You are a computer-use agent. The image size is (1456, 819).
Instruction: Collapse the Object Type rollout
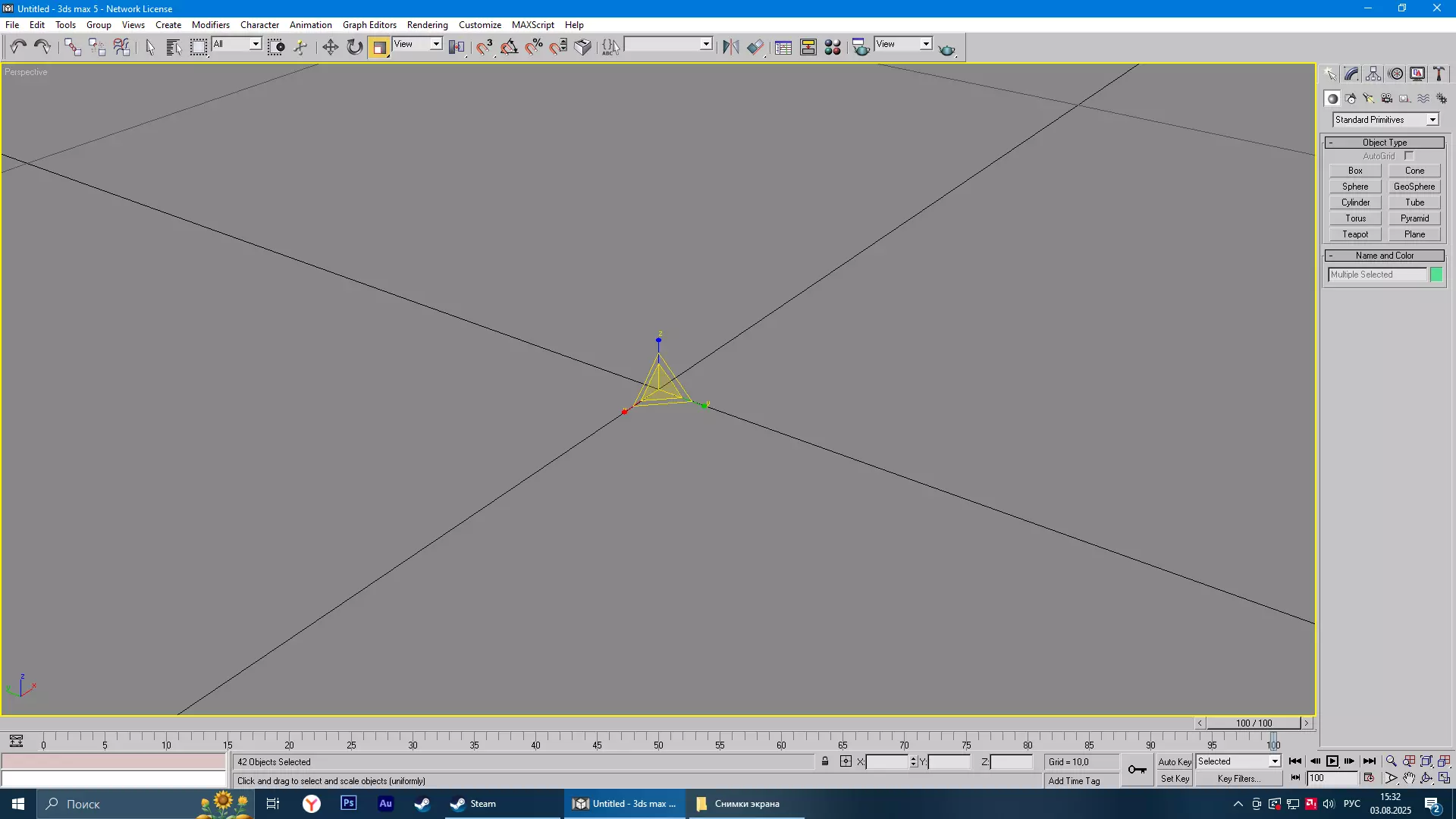coord(1384,143)
